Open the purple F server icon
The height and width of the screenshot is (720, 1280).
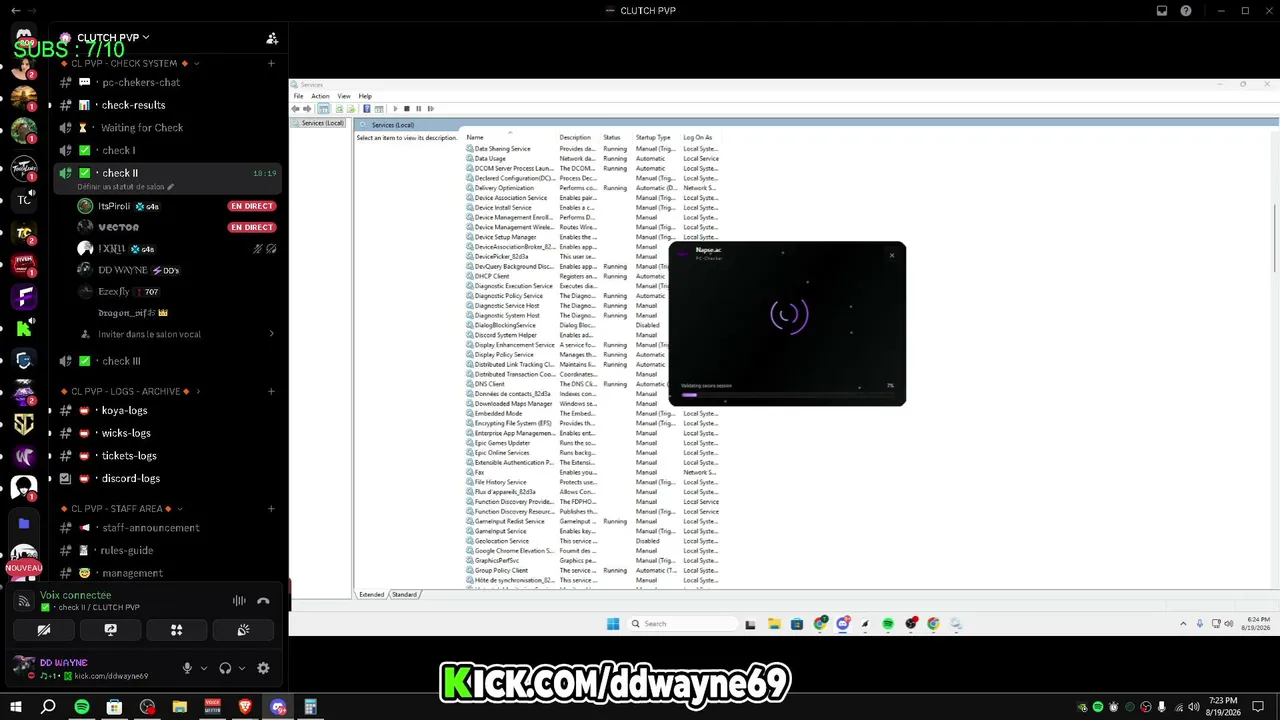[x=24, y=297]
